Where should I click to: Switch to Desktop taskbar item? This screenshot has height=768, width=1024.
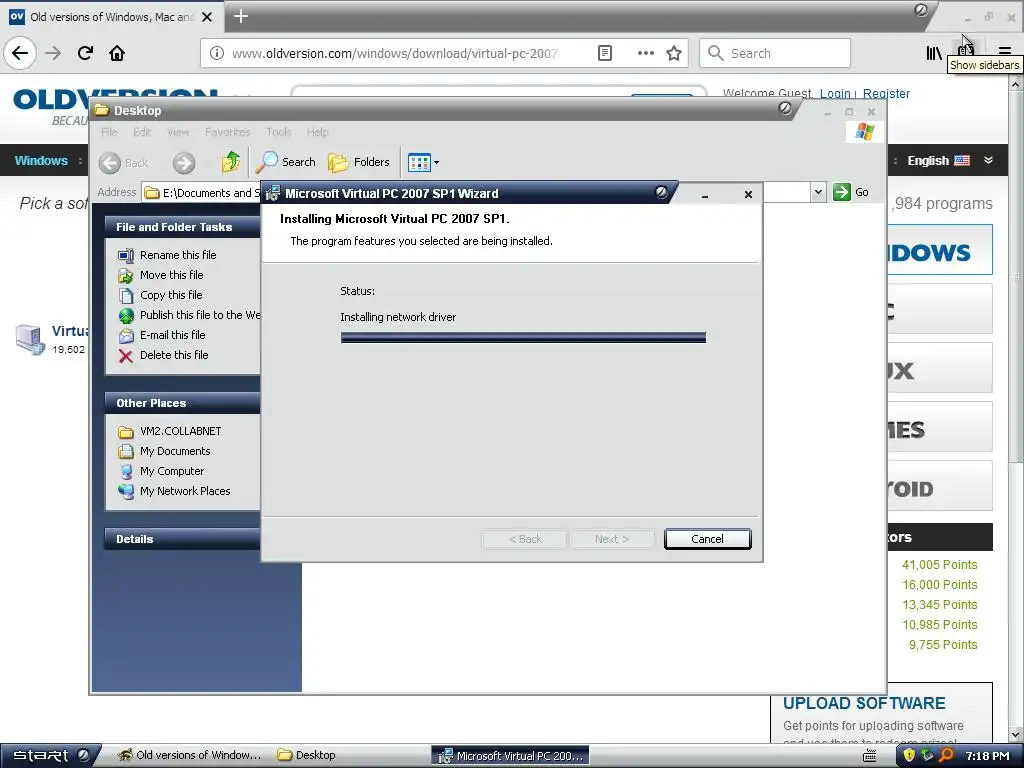(306, 756)
